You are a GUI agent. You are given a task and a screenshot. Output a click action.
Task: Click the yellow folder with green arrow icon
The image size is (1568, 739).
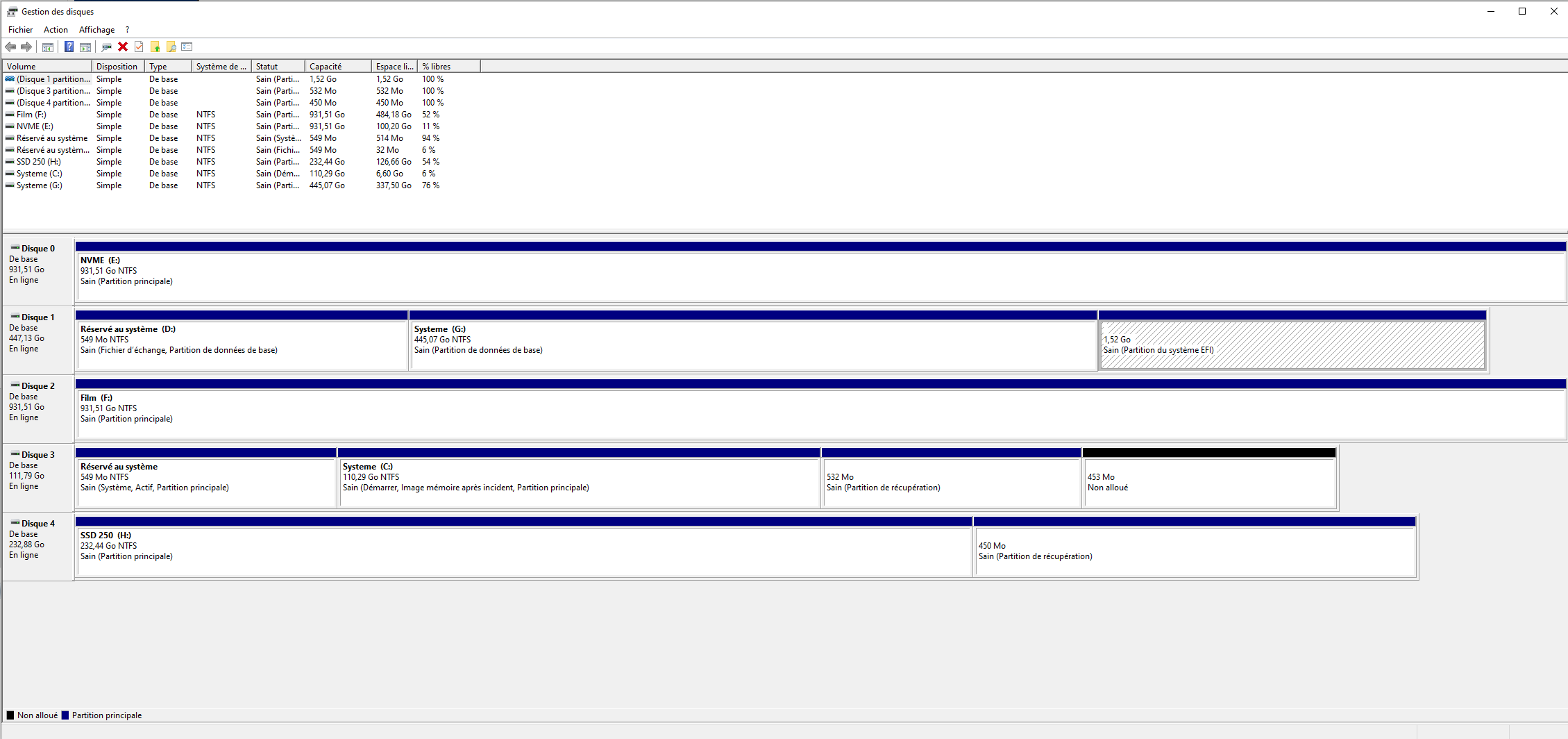pyautogui.click(x=155, y=47)
